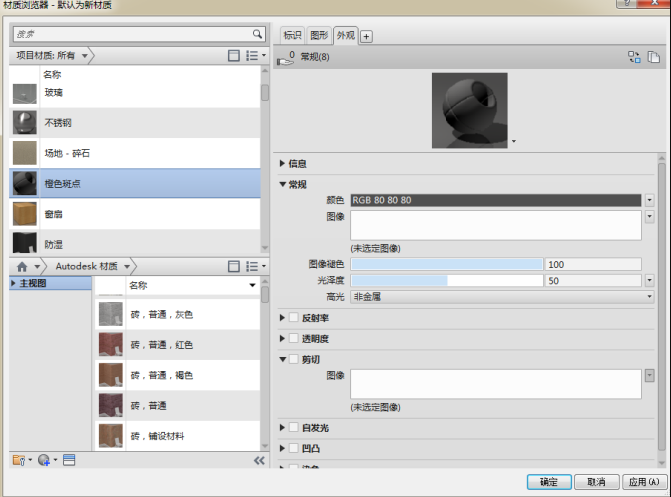Toggle Autodesk library panel view icon
The image size is (671, 497).
pos(234,267)
